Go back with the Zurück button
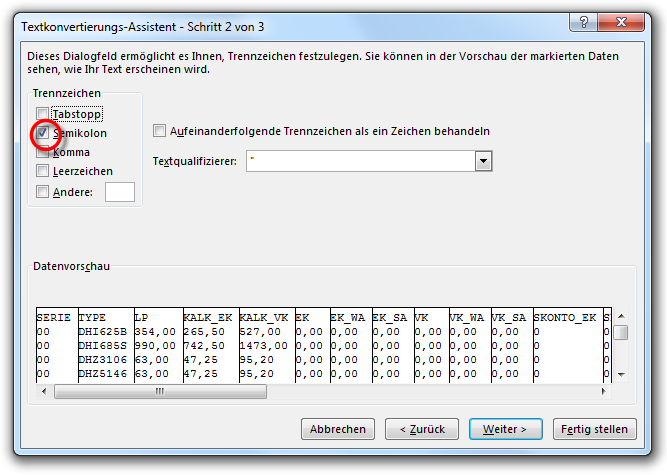Image resolution: width=667 pixels, height=475 pixels. pyautogui.click(x=424, y=429)
